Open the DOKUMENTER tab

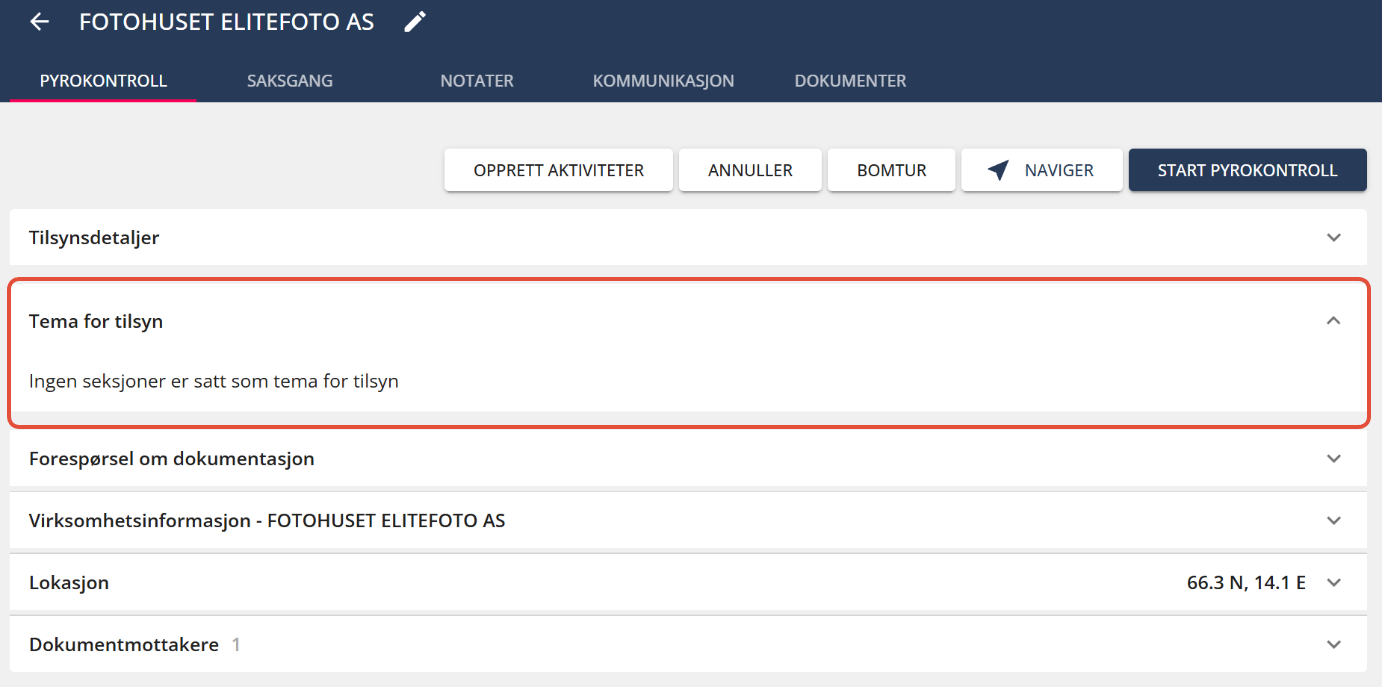(x=851, y=81)
